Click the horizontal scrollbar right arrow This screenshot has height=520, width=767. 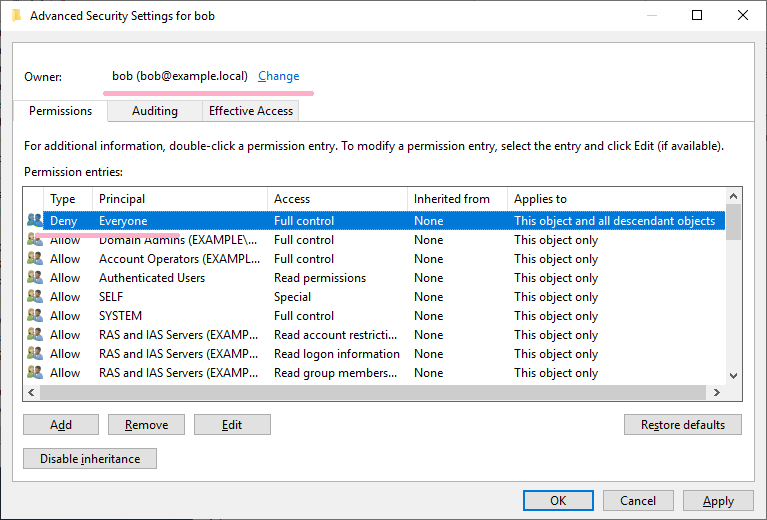(717, 392)
